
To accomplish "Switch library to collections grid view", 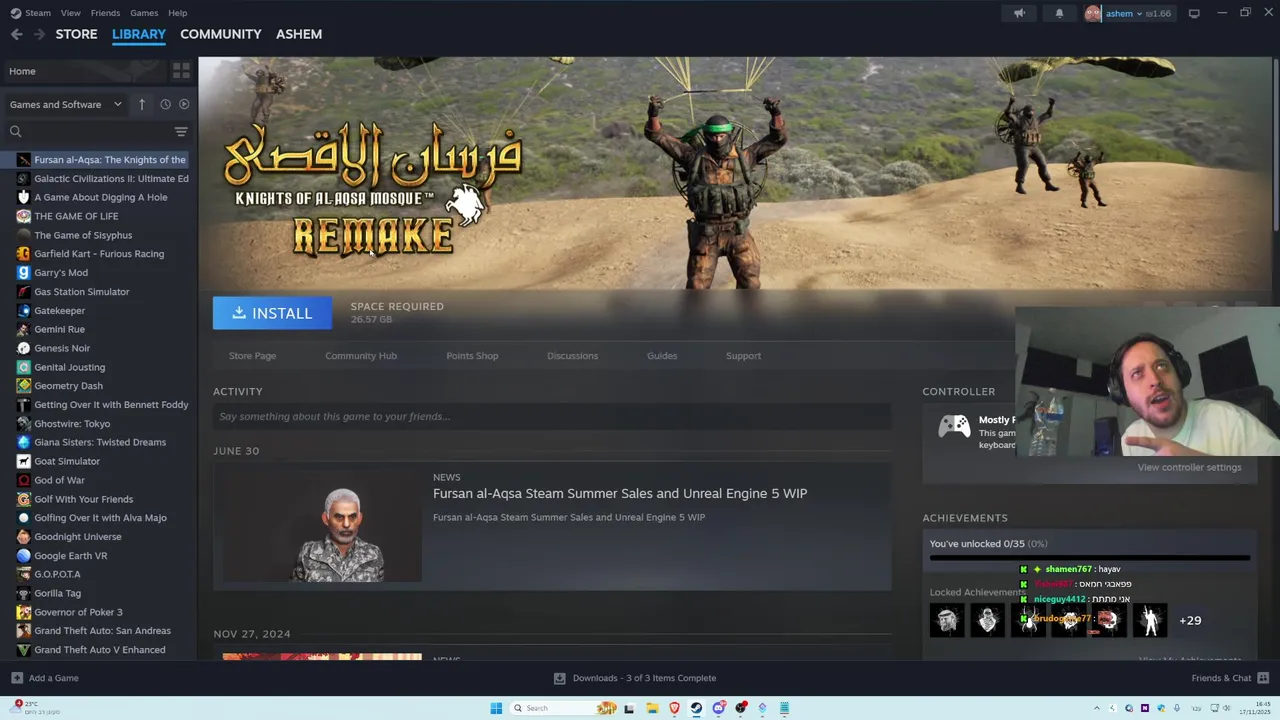I will [181, 71].
